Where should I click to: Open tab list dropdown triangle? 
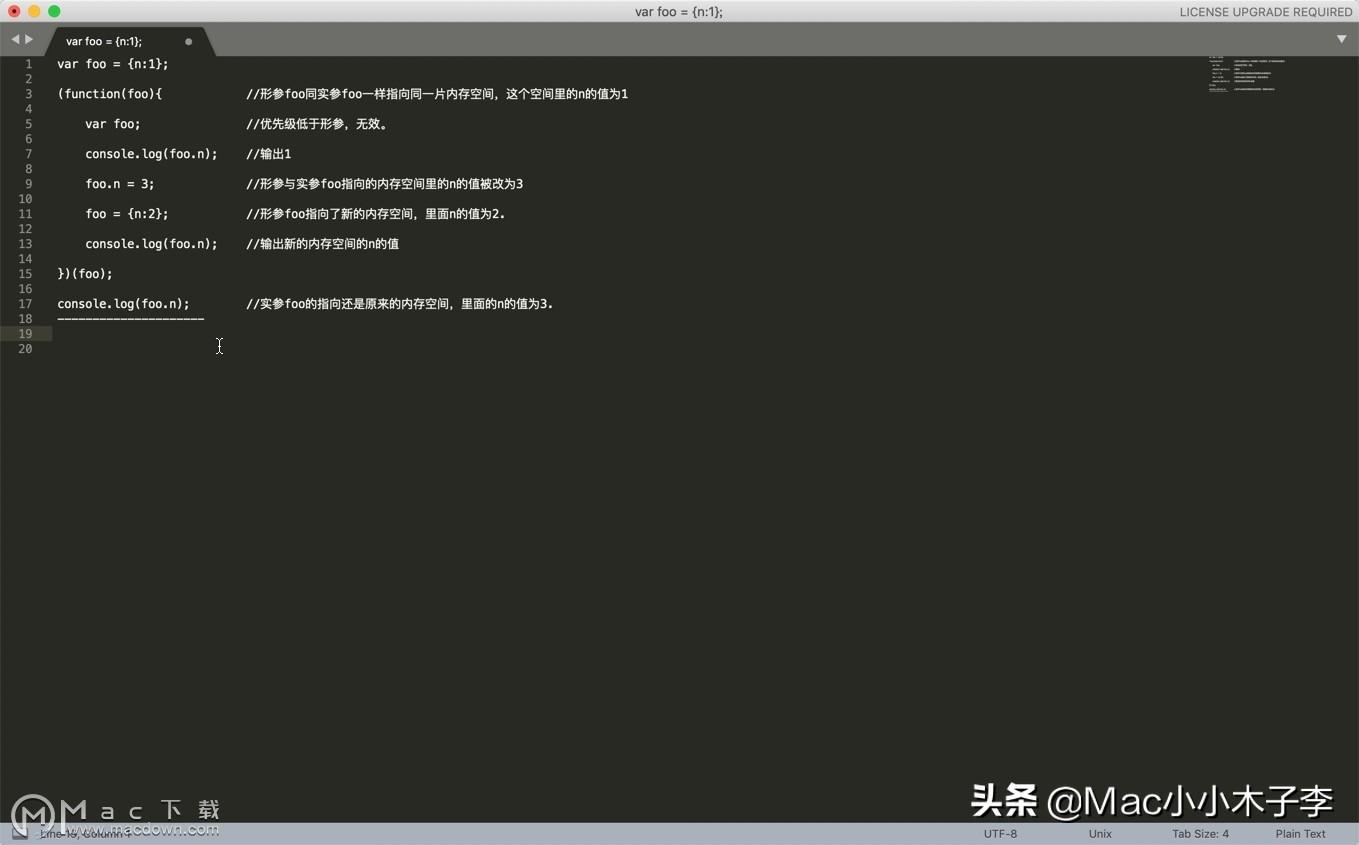[1341, 39]
